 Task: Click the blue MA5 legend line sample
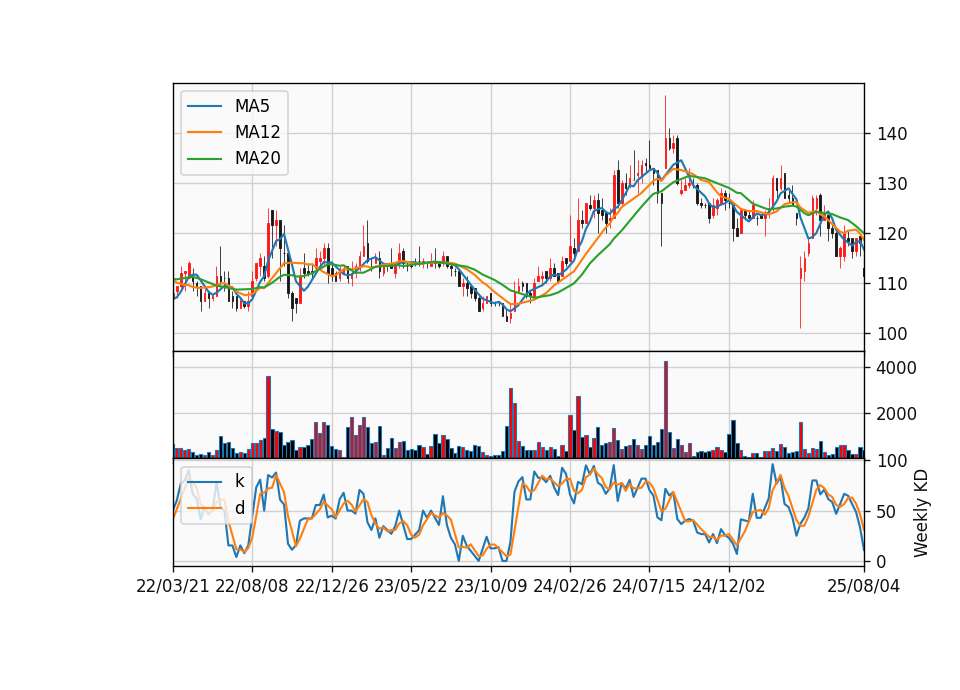204,106
